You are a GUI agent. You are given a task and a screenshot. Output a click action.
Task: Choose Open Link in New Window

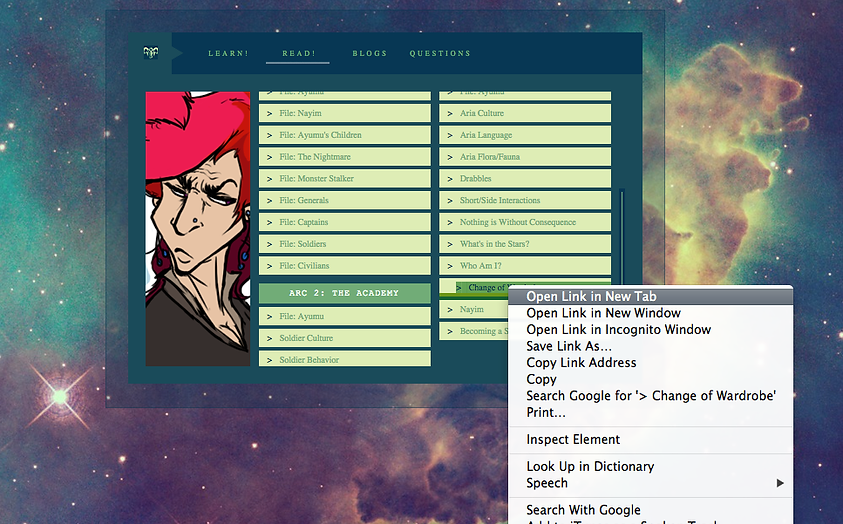(x=651, y=313)
